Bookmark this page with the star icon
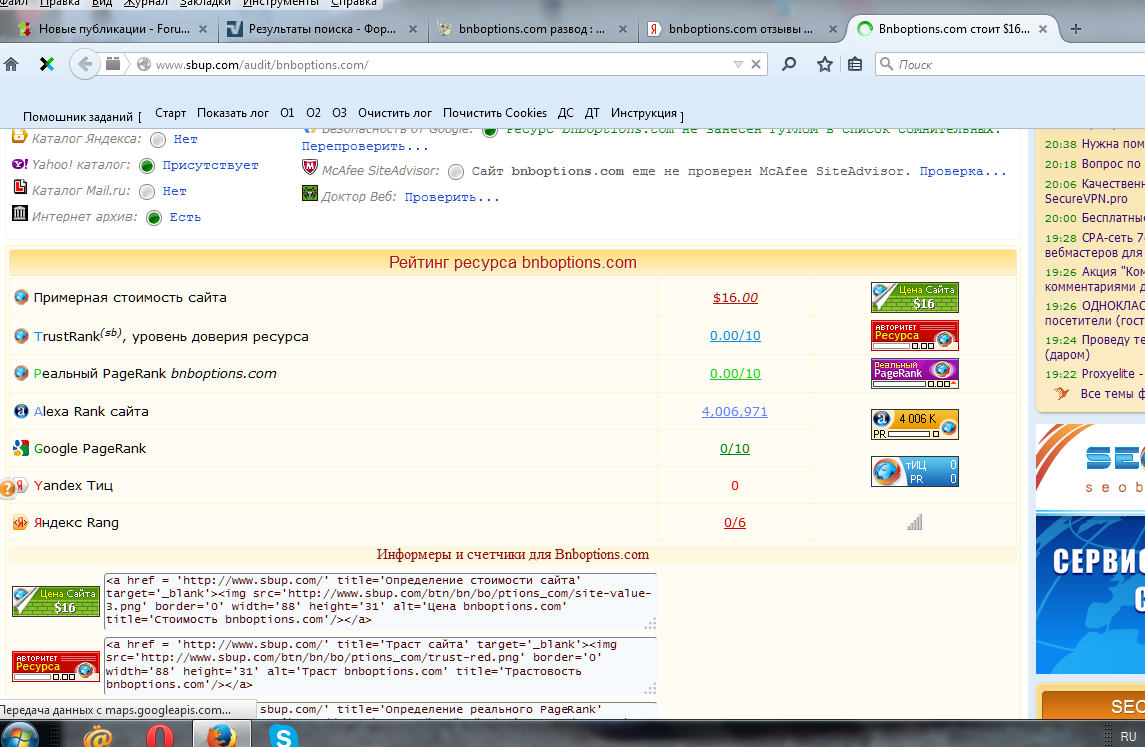This screenshot has width=1145, height=747. 824,64
